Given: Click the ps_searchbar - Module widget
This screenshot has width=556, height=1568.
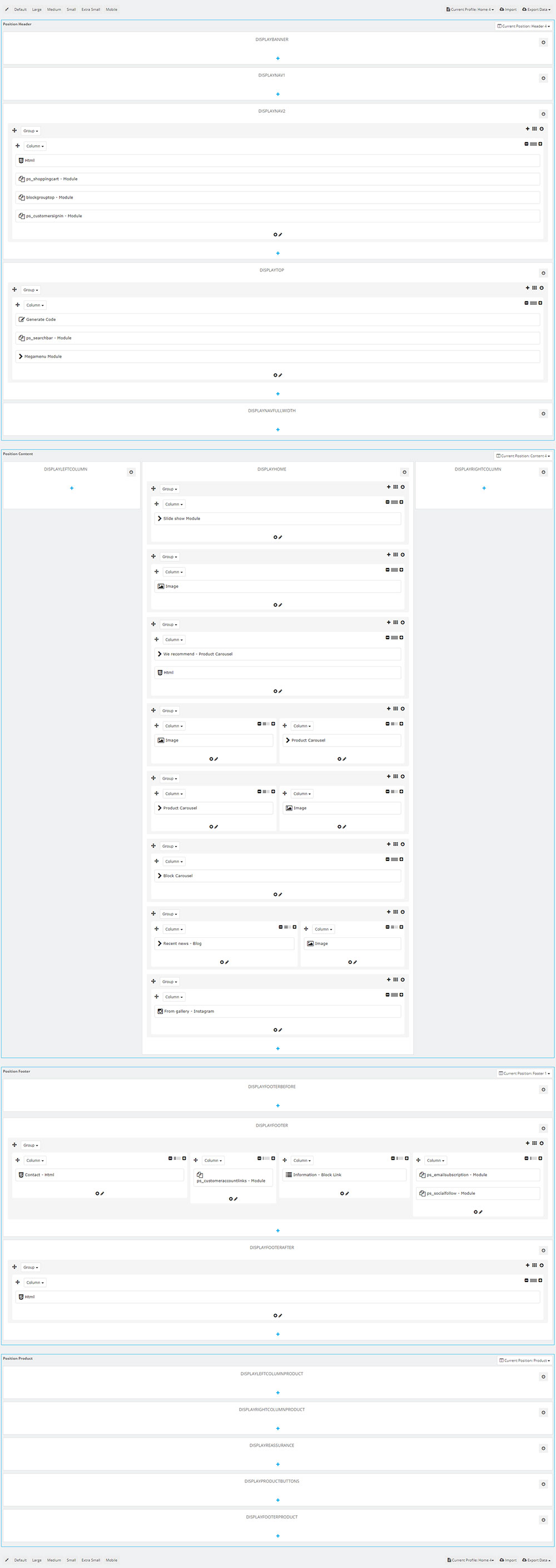Looking at the screenshot, I should tap(277, 338).
